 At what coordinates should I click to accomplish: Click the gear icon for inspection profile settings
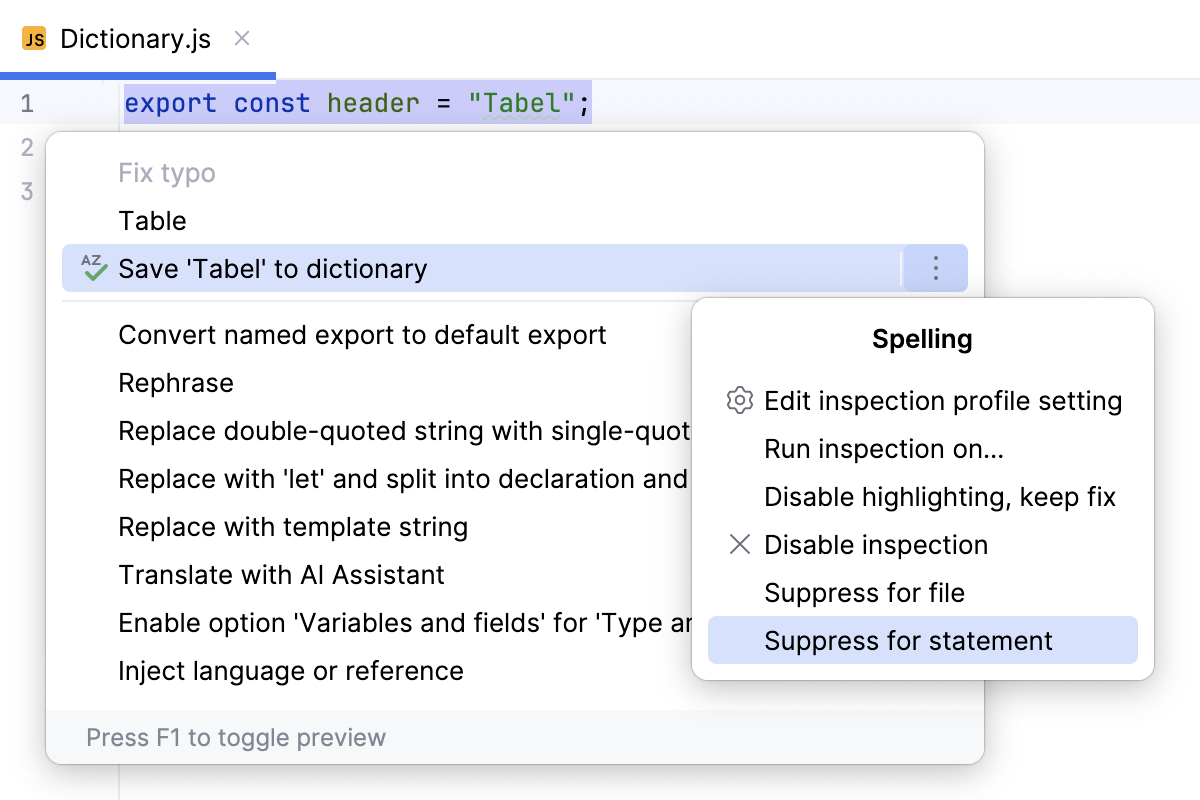(x=739, y=400)
